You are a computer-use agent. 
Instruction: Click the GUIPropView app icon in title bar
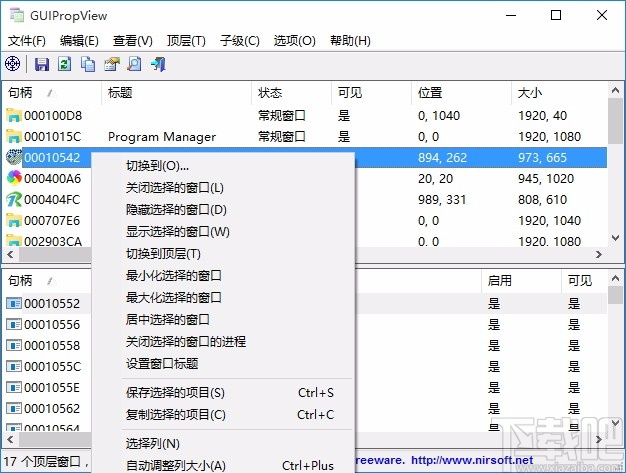point(17,15)
